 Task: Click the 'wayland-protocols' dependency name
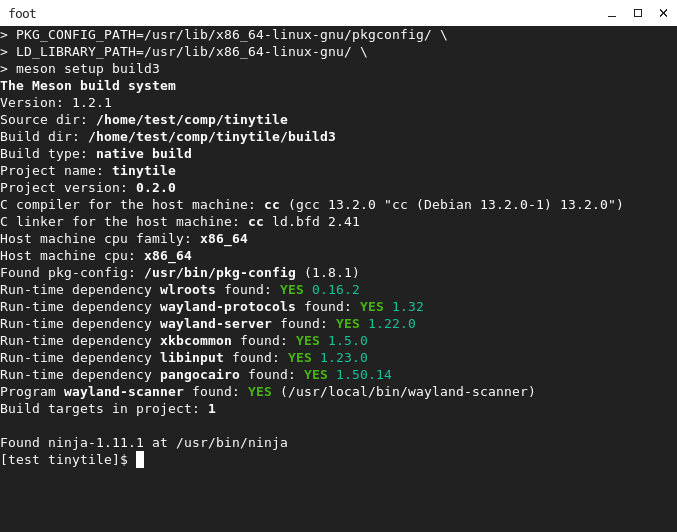click(228, 307)
